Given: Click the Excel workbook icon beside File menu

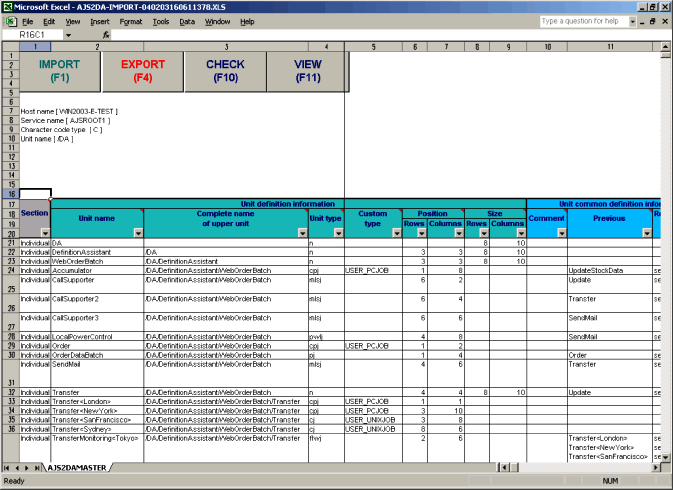Looking at the screenshot, I should pos(9,21).
